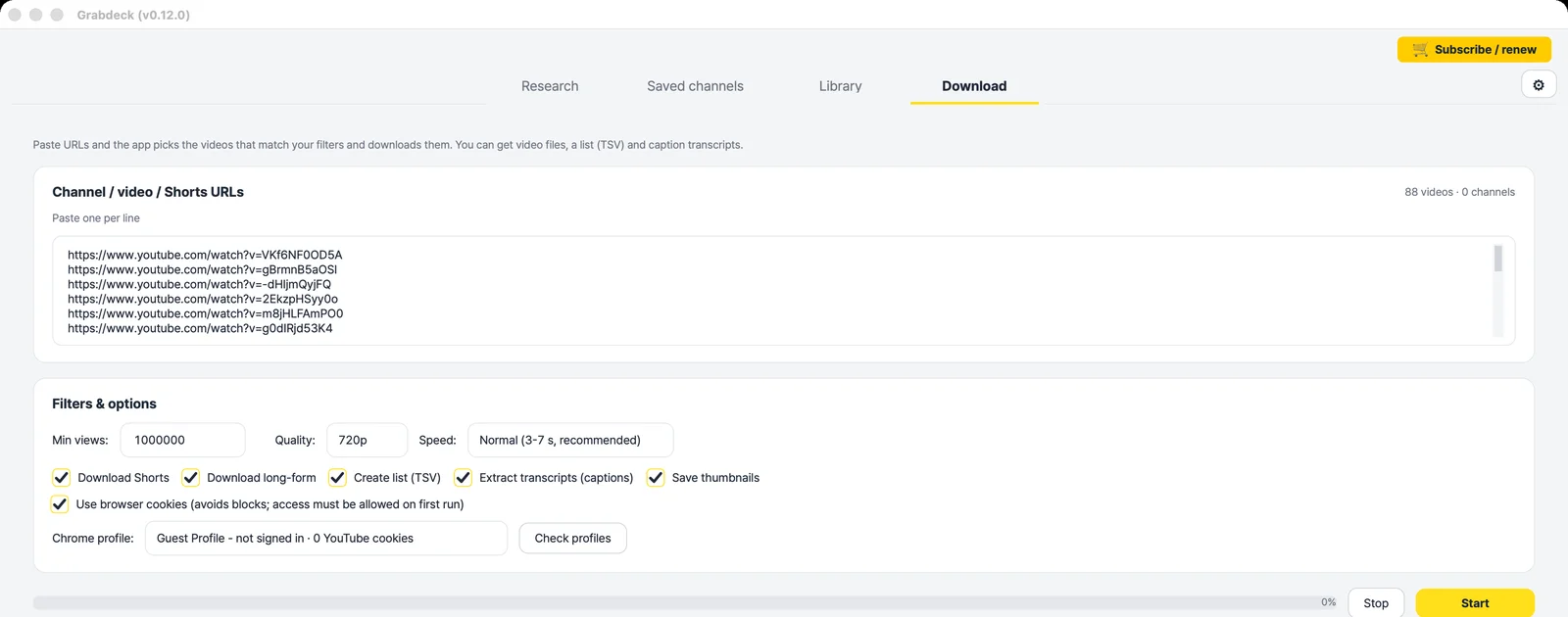Disable the Create list (TSV) option
Image resolution: width=1568 pixels, height=617 pixels.
337,478
